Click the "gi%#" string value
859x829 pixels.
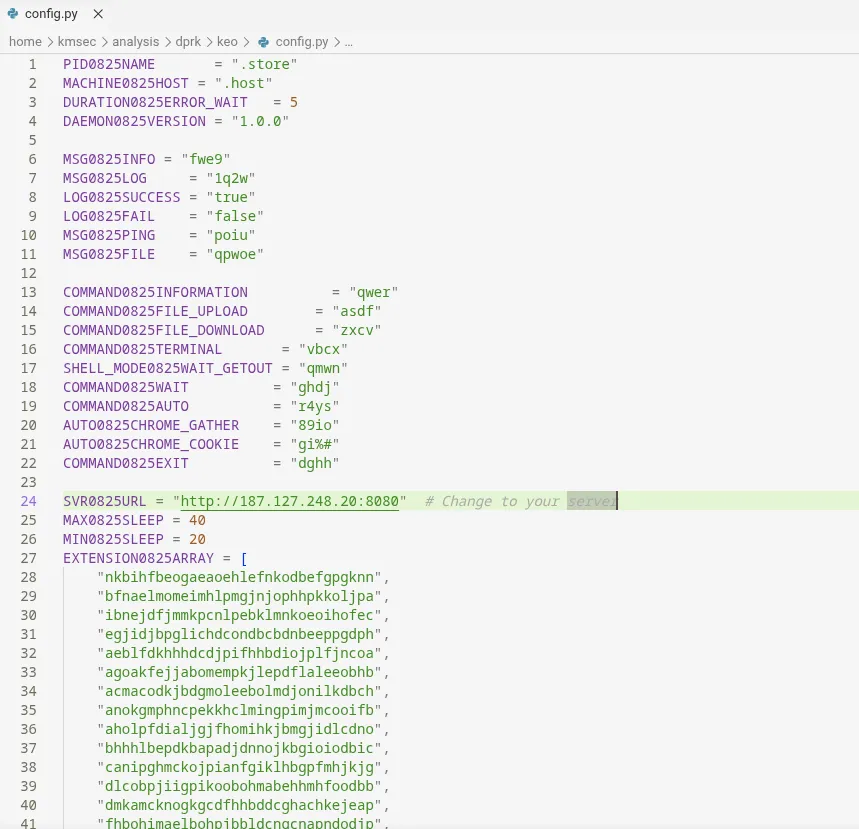point(315,444)
